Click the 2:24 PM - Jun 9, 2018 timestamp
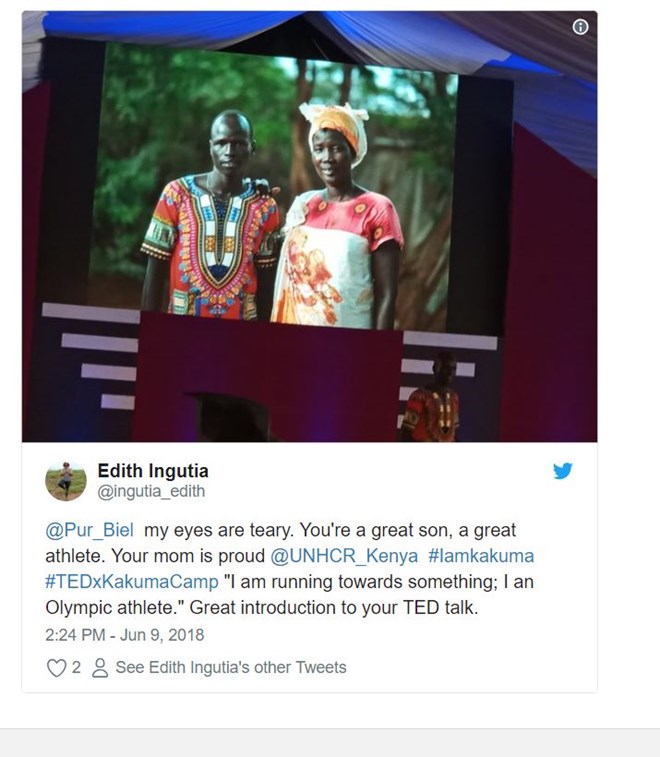This screenshot has height=757, width=660. [x=125, y=635]
